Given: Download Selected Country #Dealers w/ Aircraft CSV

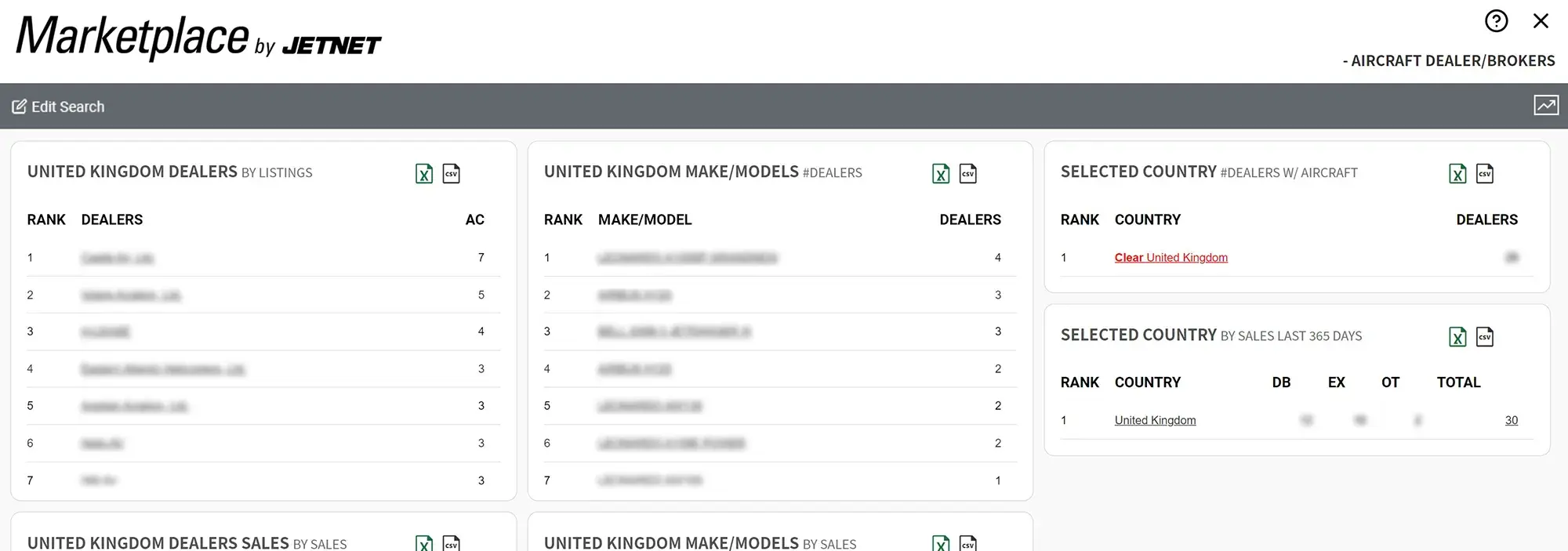Looking at the screenshot, I should 1485,173.
